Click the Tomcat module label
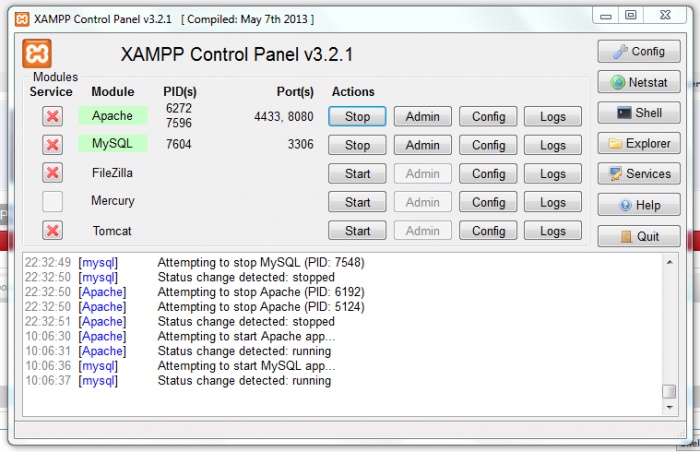The width and height of the screenshot is (700, 452). [112, 231]
